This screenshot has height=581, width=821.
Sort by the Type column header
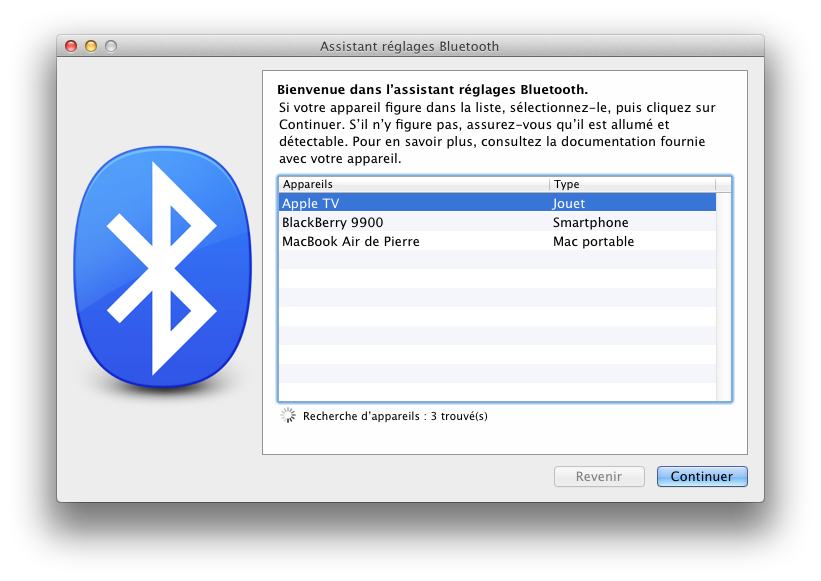[632, 184]
